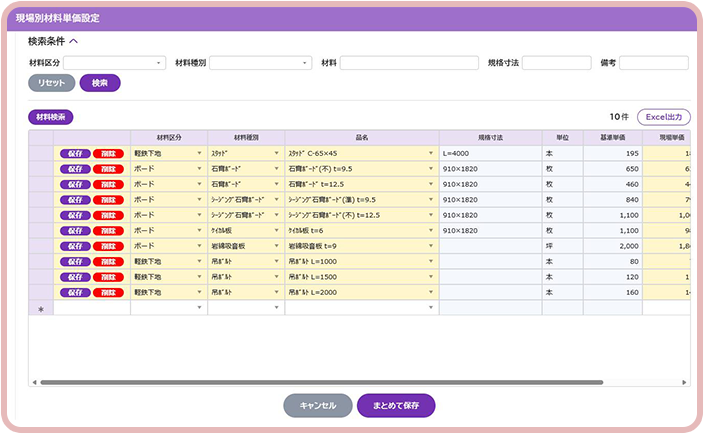Delete the 岩綿吸音板 t=9 row

(x=108, y=246)
